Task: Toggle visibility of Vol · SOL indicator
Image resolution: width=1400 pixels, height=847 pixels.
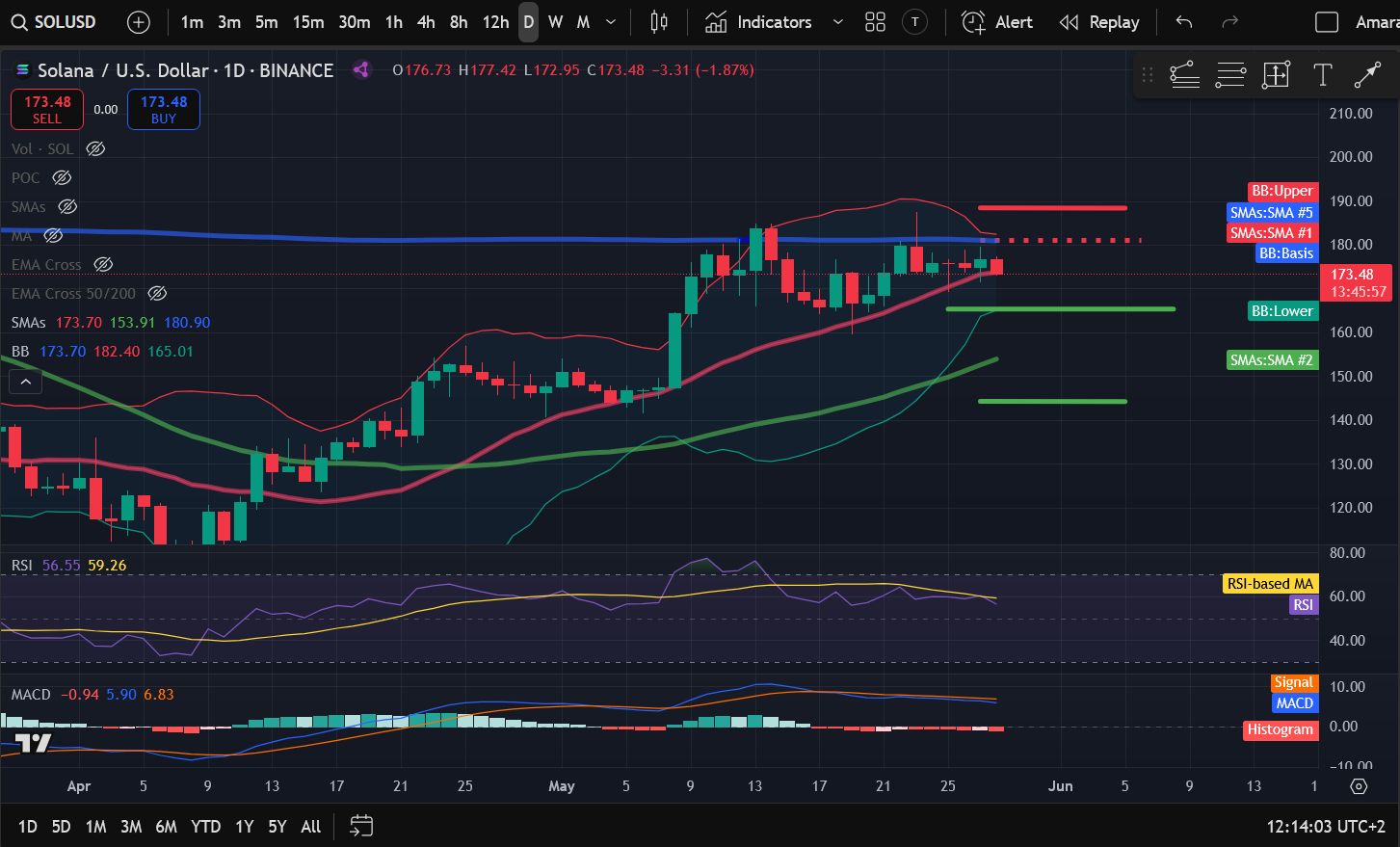Action: pyautogui.click(x=95, y=148)
